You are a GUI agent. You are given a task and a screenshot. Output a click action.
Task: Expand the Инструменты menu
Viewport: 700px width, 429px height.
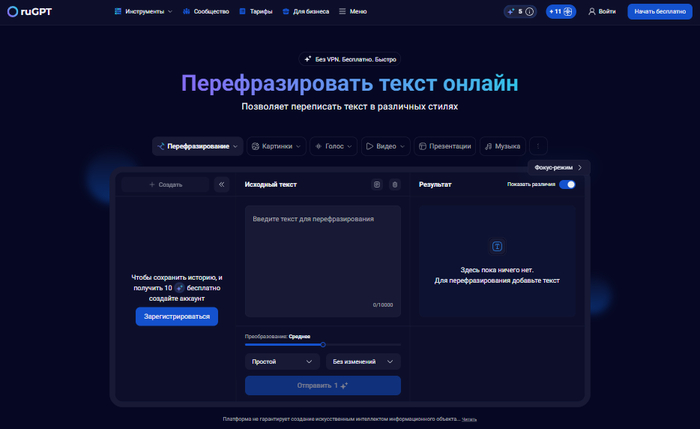coord(143,12)
